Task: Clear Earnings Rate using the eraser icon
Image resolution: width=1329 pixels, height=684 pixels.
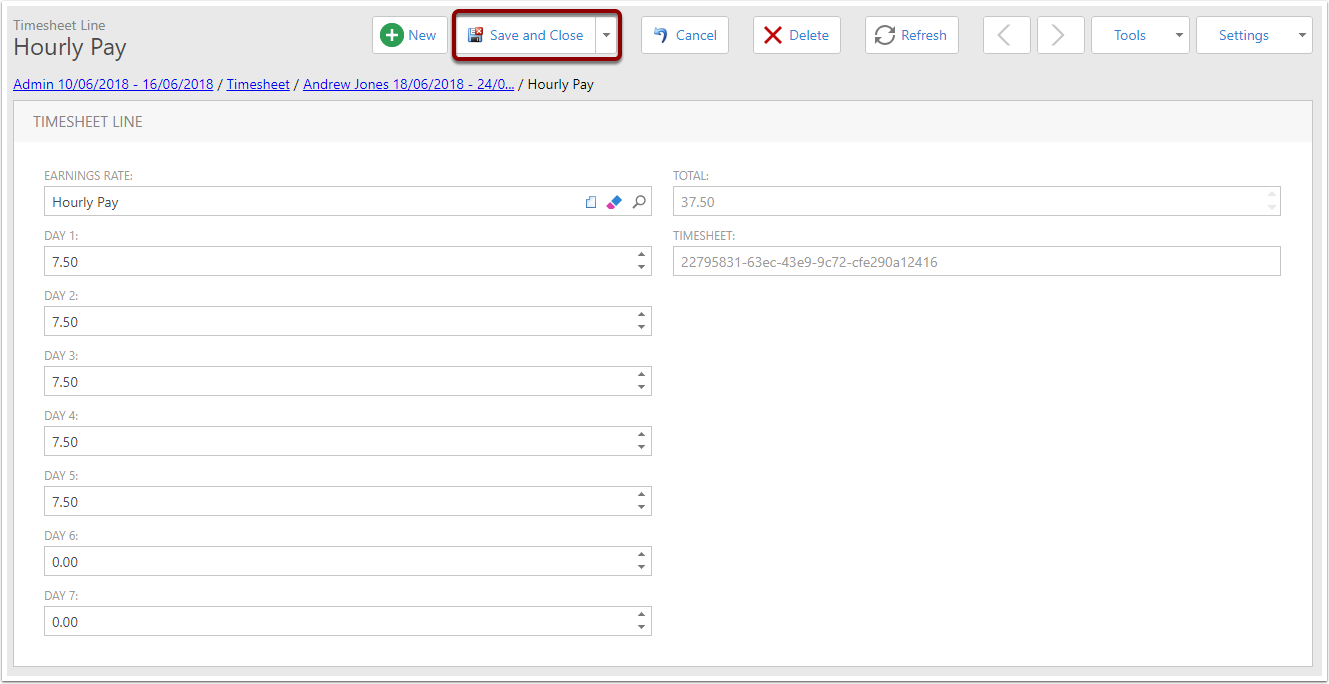Action: coord(614,202)
